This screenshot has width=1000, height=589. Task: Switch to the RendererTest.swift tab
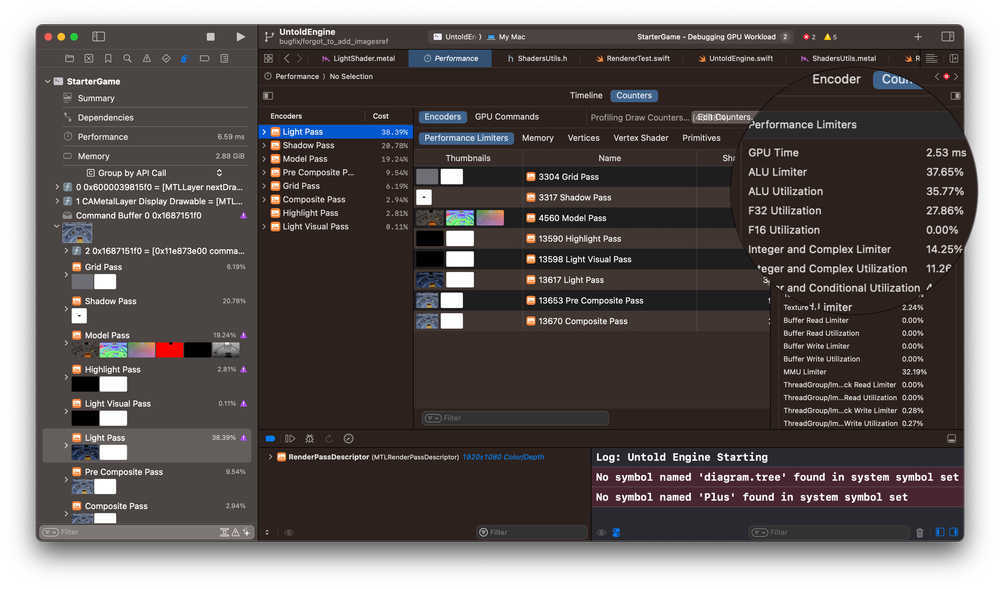tap(632, 59)
